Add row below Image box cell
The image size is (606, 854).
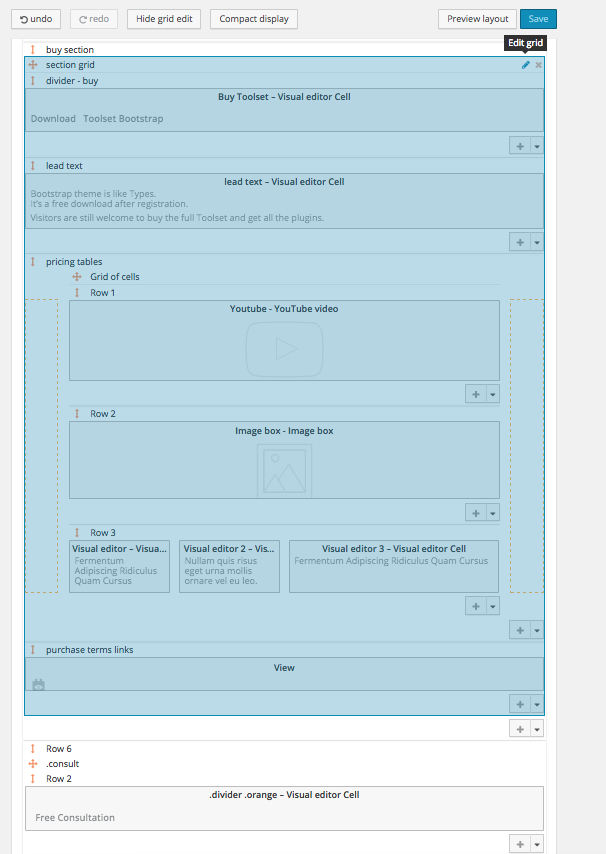(476, 513)
